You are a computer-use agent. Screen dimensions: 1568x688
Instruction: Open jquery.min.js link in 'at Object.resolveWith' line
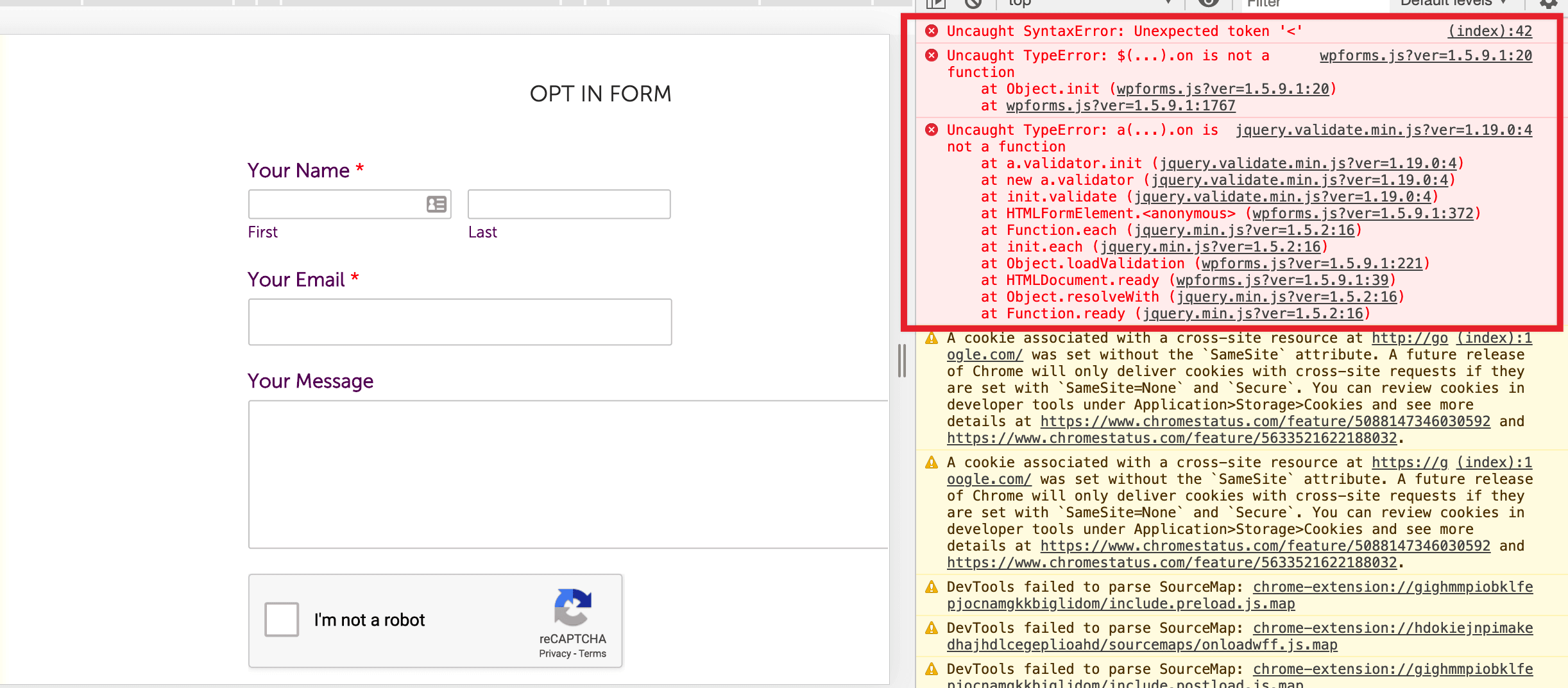(1286, 297)
